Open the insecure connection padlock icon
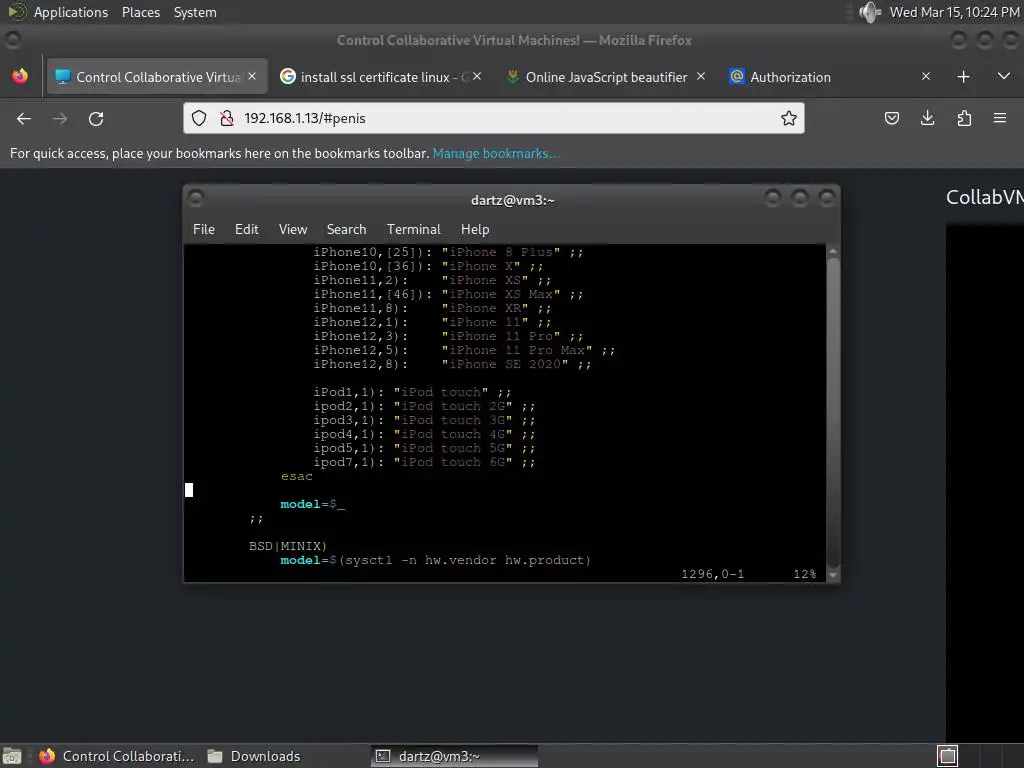Image resolution: width=1024 pixels, height=768 pixels. coord(227,118)
